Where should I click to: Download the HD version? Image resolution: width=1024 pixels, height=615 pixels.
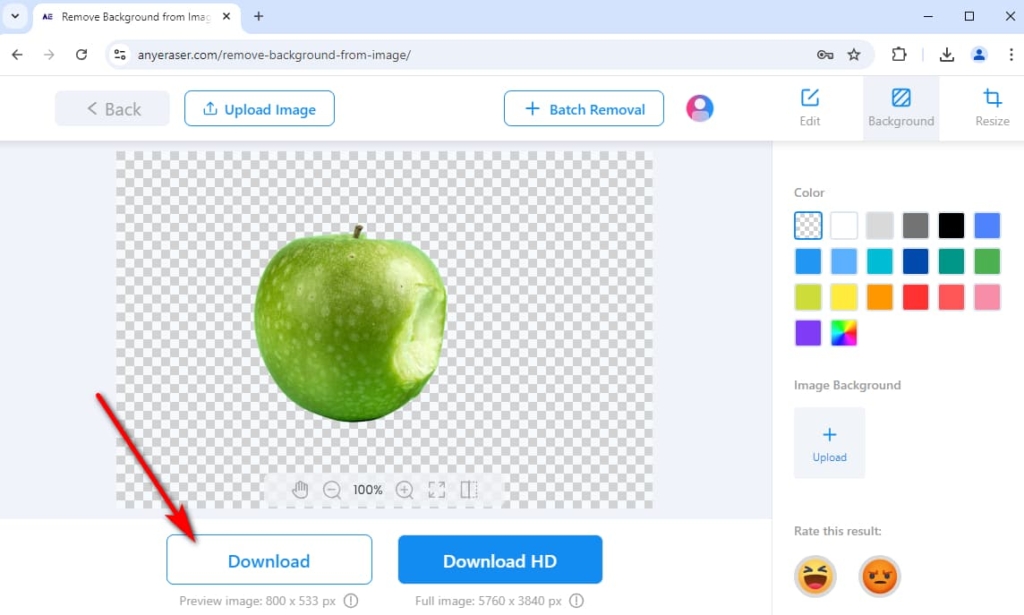[500, 559]
